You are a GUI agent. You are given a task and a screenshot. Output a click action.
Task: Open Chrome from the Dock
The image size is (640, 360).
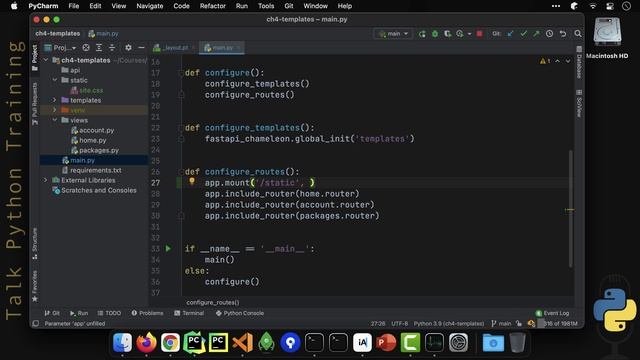tap(170, 342)
